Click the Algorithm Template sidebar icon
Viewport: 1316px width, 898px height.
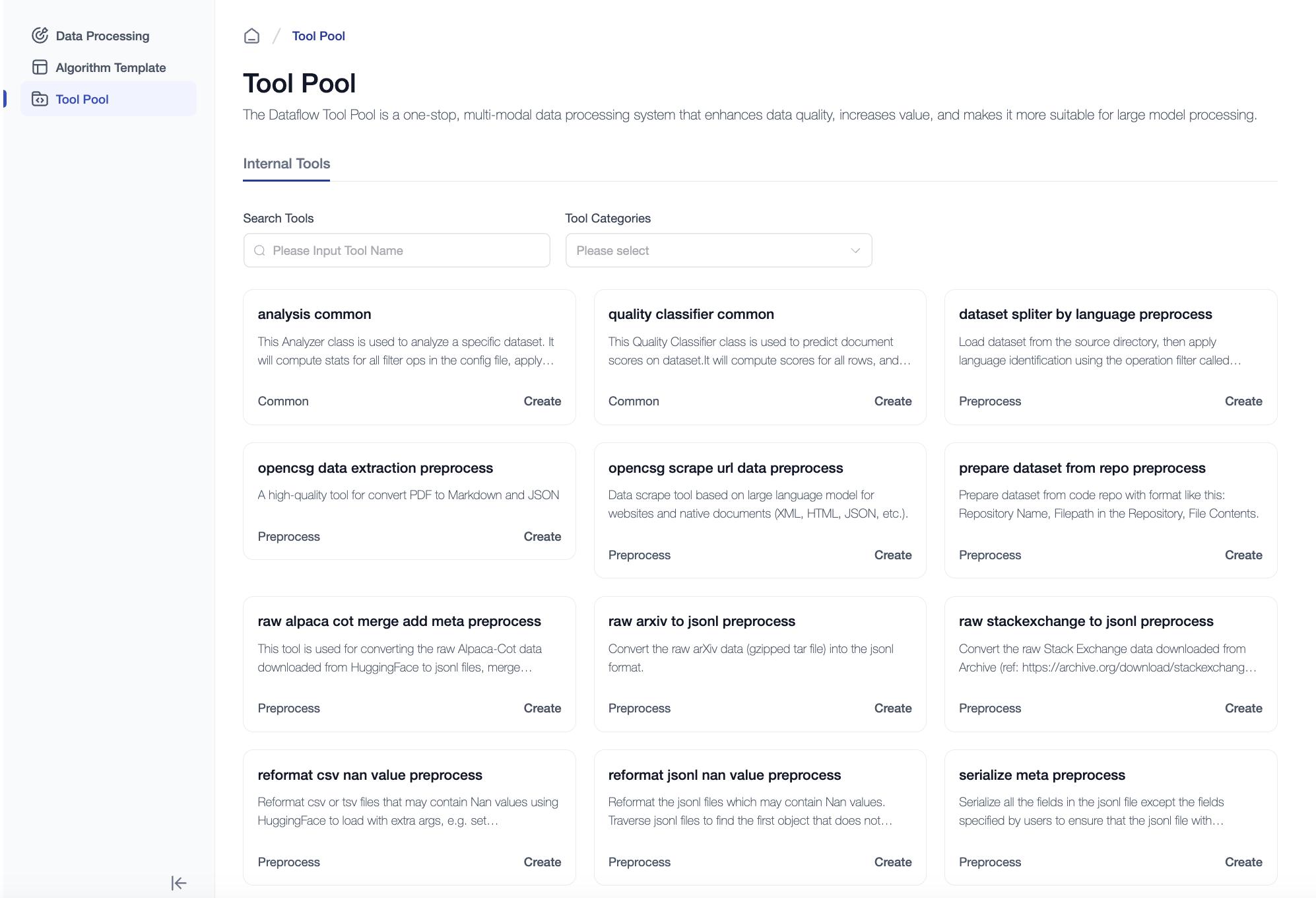point(40,67)
